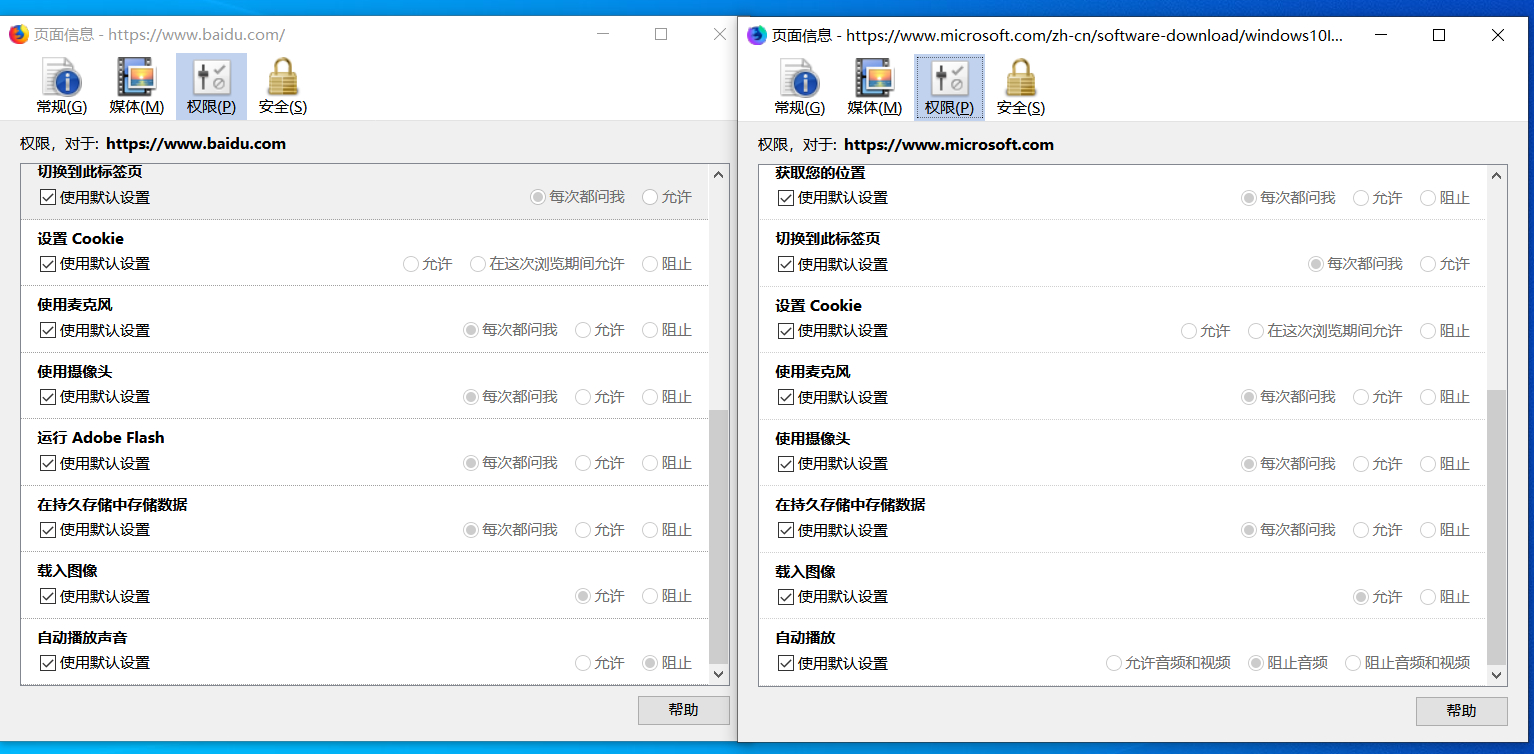Click the baidu permissions list scrollbar thumb
Image resolution: width=1534 pixels, height=754 pixels.
719,537
